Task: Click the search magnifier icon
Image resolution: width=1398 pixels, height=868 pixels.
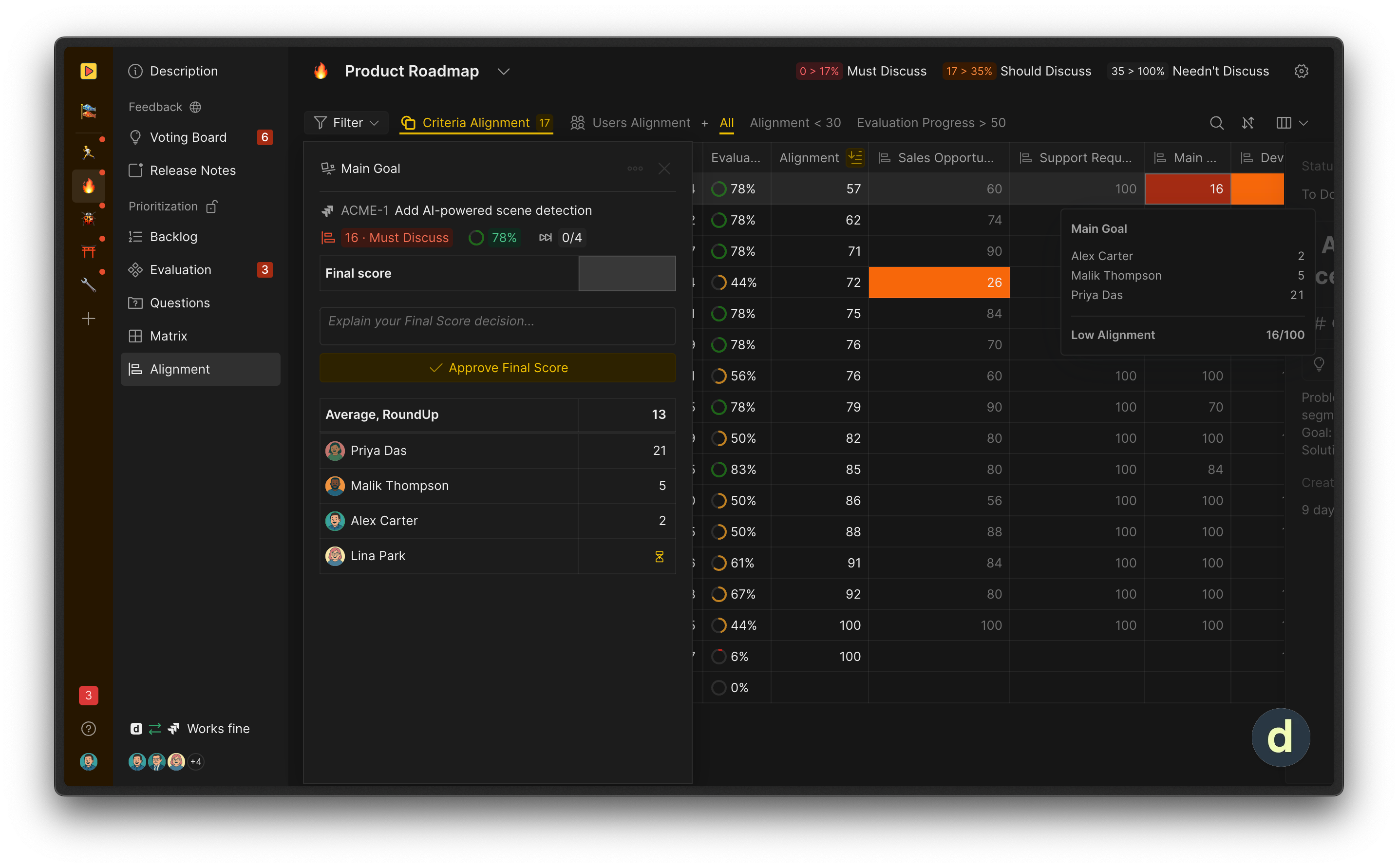Action: coord(1216,123)
